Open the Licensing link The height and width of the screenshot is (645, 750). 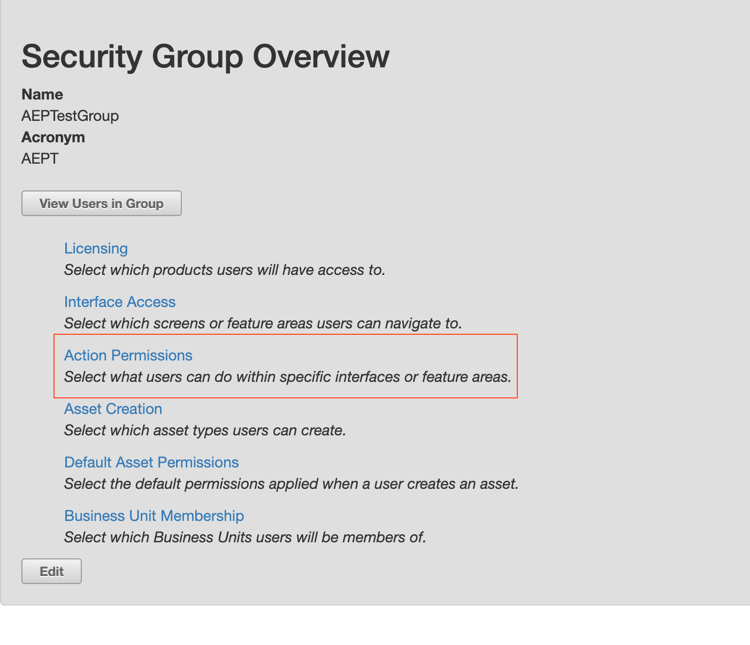coord(96,248)
